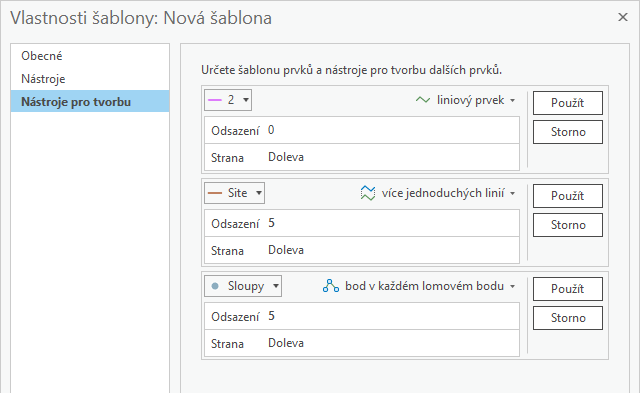The width and height of the screenshot is (640, 393).
Task: Close the Vlastnosti šablony dialog
Action: (622, 17)
